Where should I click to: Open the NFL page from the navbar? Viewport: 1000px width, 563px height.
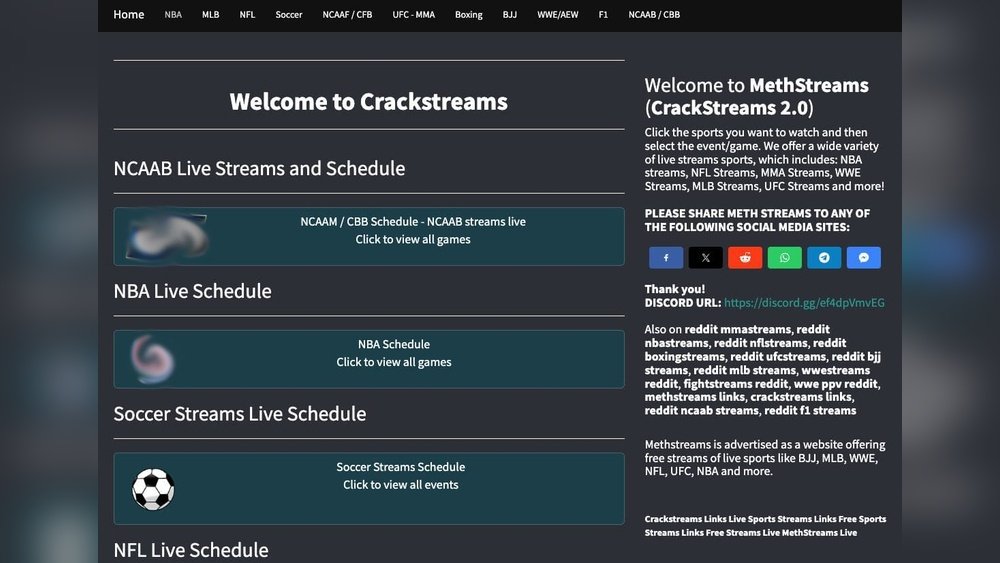(247, 15)
